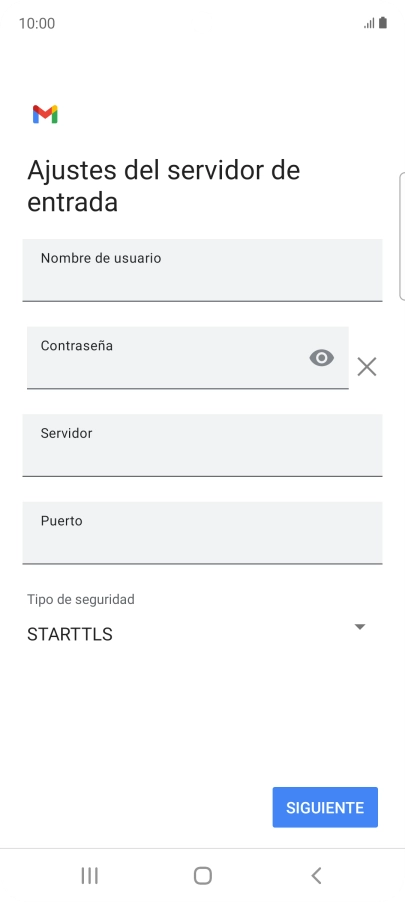Tap the Nombre de usuario label text
The image size is (405, 902).
[x=101, y=258]
